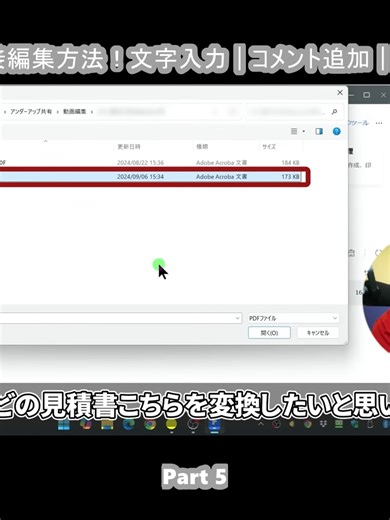Maximize the background application window

(367, 95)
